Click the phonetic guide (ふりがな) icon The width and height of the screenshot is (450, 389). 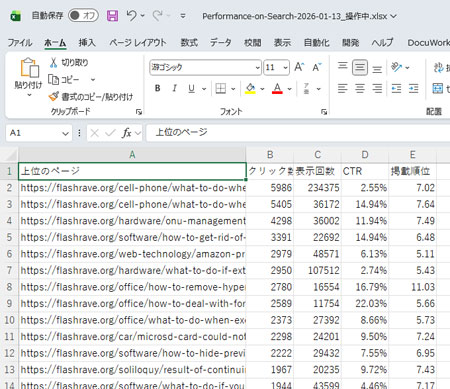[306, 88]
